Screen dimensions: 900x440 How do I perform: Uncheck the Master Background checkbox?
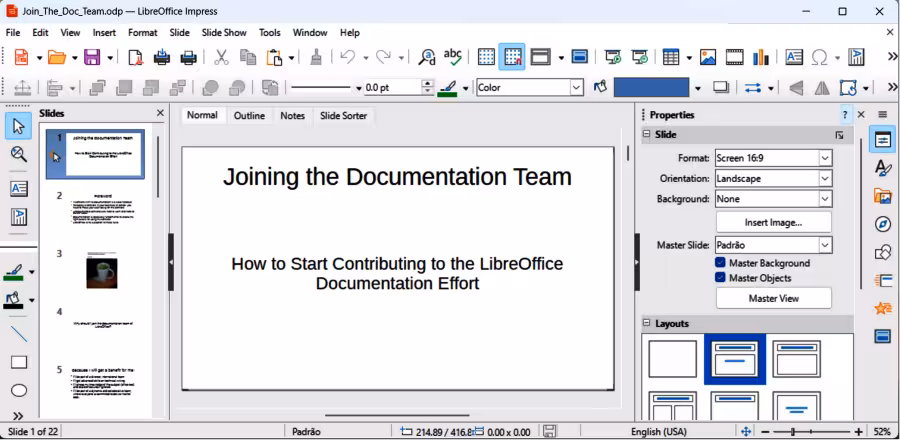pyautogui.click(x=720, y=263)
